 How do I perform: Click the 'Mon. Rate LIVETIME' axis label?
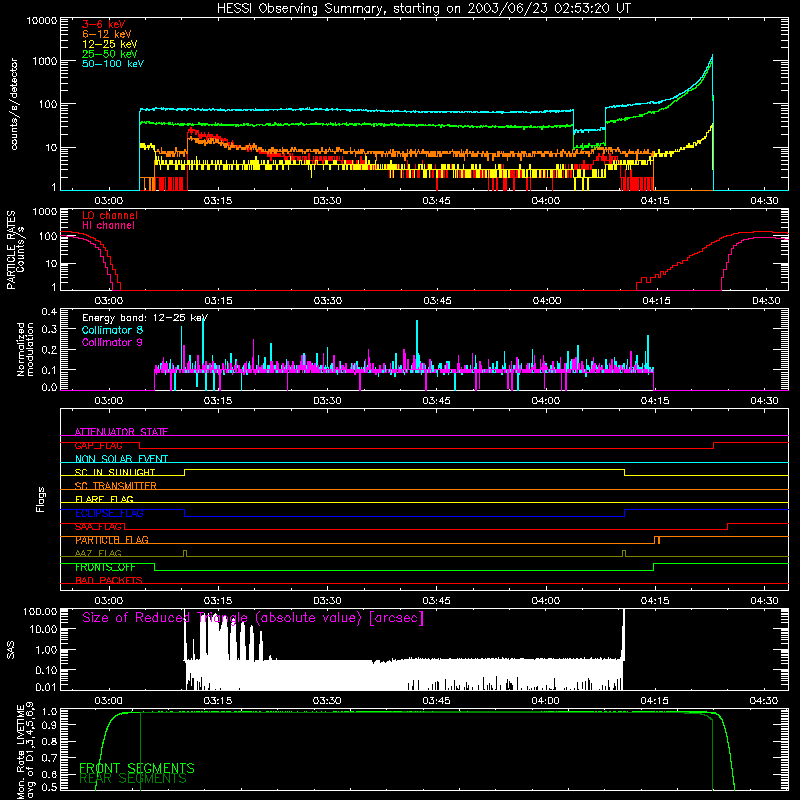(21, 751)
